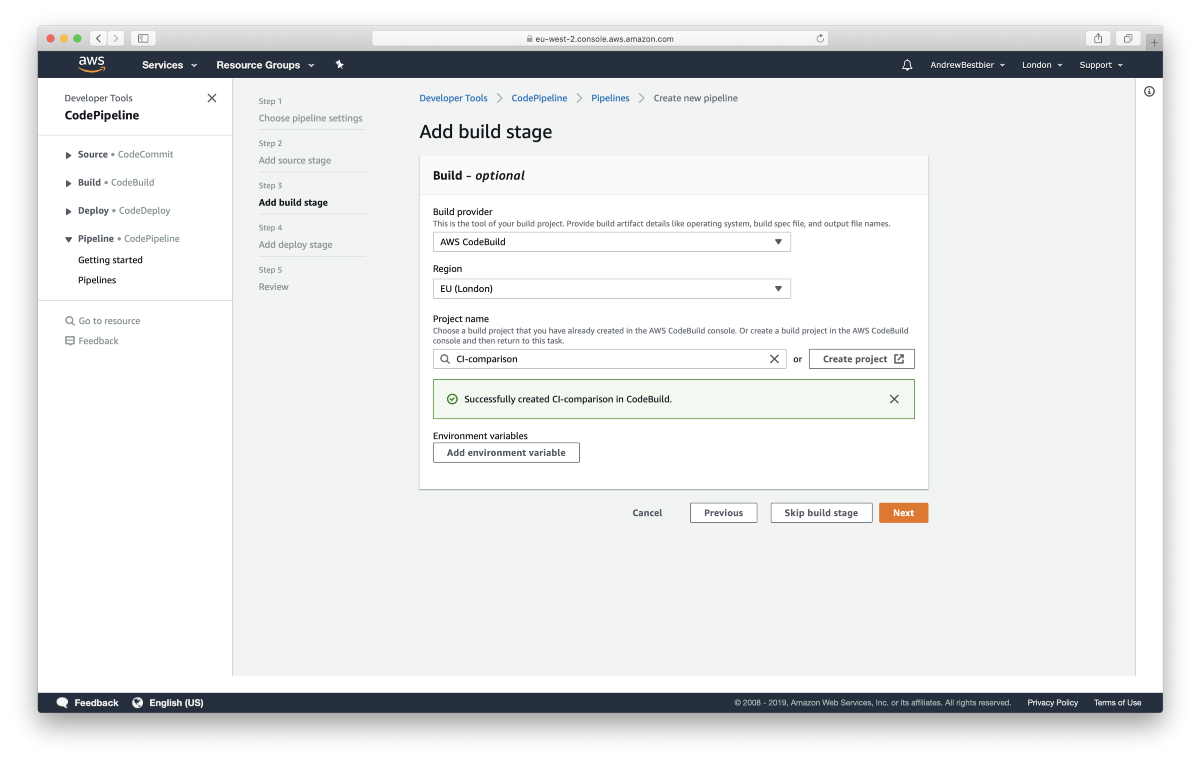Click Safari address bar
The image size is (1200, 762).
tap(601, 39)
